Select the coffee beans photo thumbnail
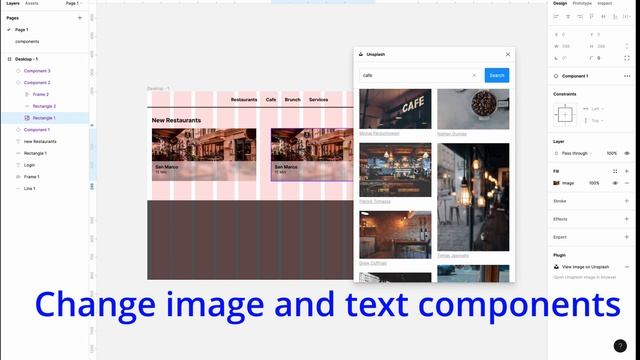 tap(473, 109)
